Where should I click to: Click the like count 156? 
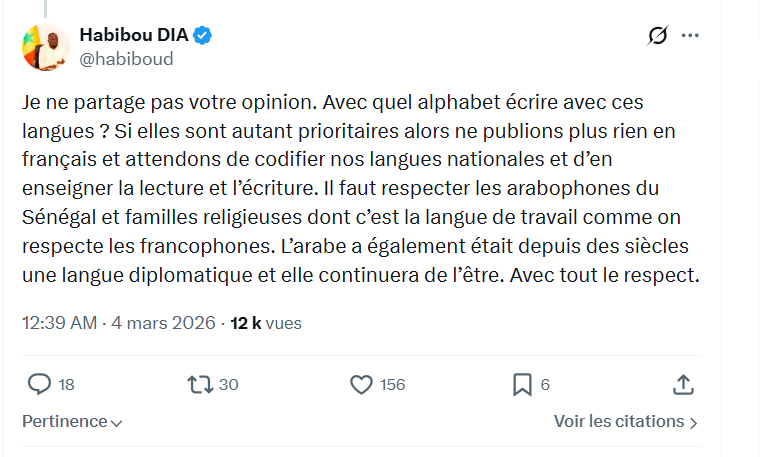click(393, 384)
